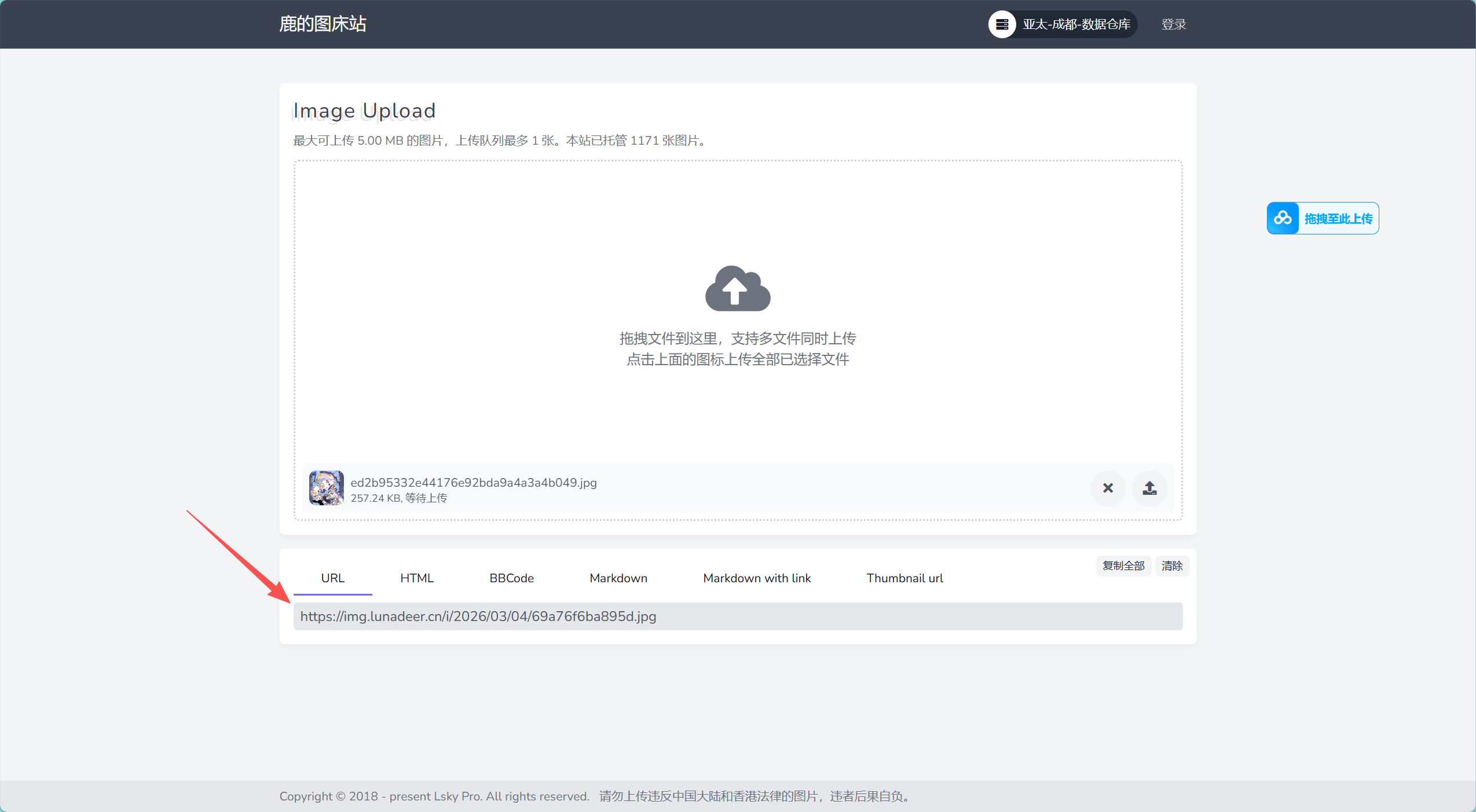The height and width of the screenshot is (812, 1476).
Task: Click 清除 to clear results
Action: (x=1171, y=566)
